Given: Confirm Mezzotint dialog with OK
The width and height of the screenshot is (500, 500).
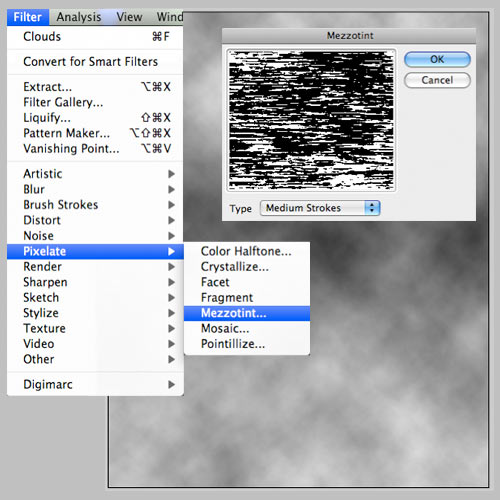Looking at the screenshot, I should 437,59.
